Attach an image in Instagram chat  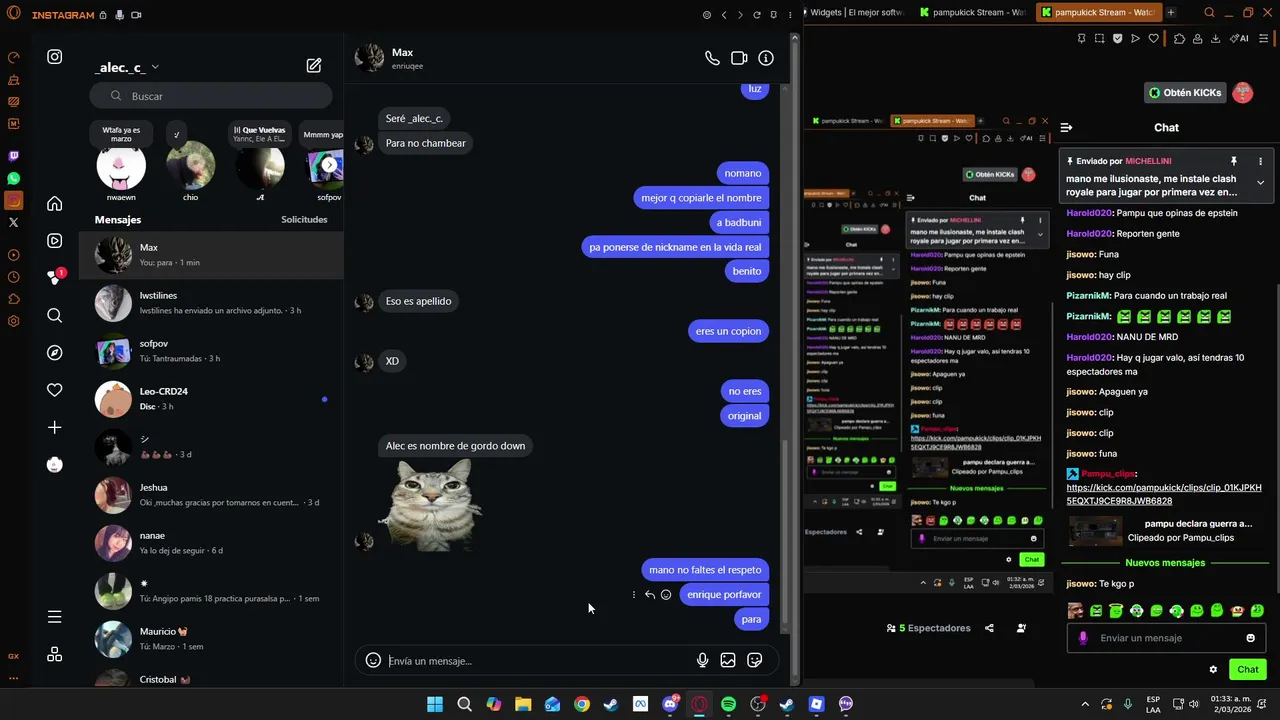pyautogui.click(x=728, y=660)
